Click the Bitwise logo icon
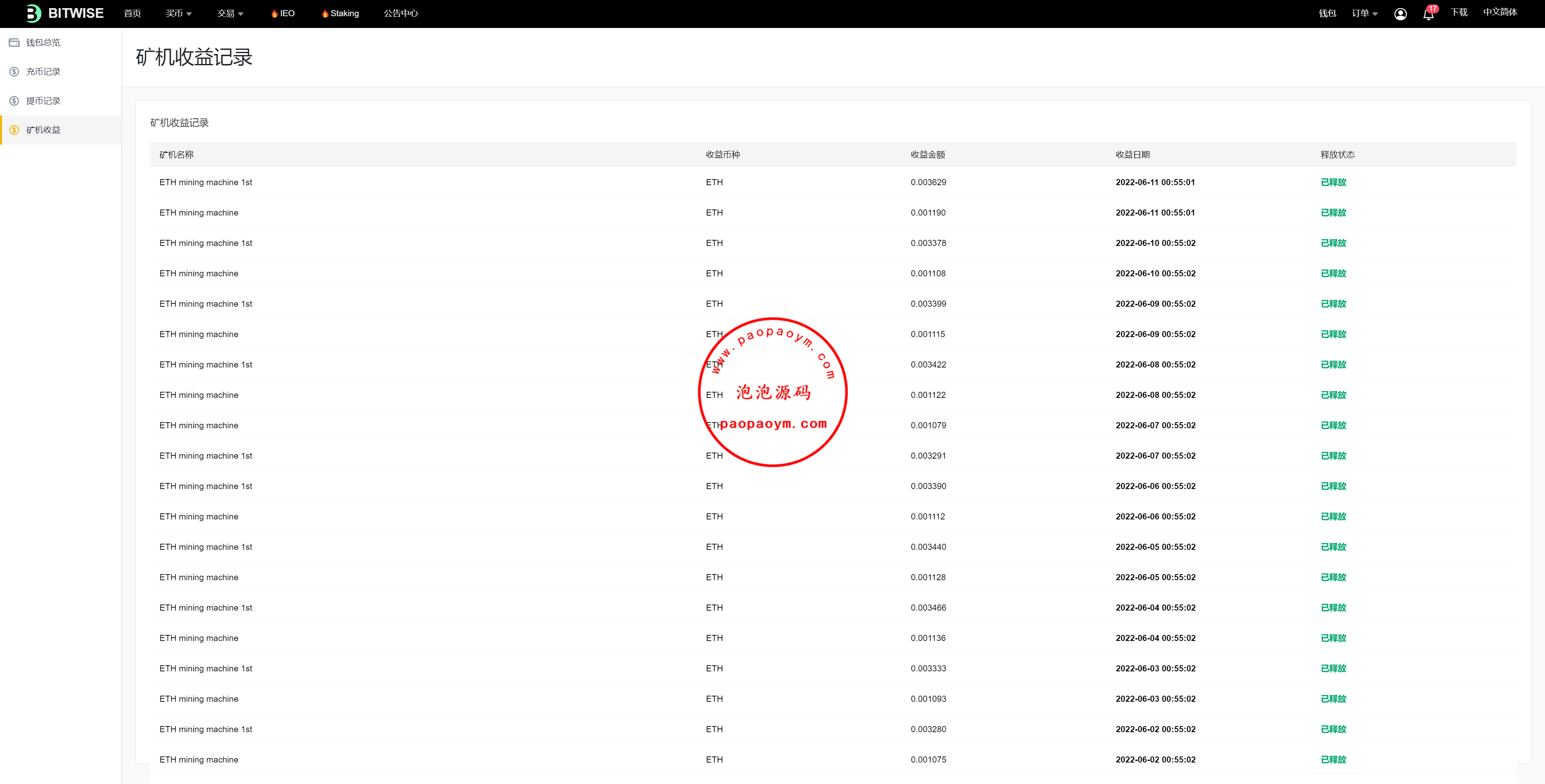Image resolution: width=1545 pixels, height=784 pixels. pyautogui.click(x=34, y=13)
